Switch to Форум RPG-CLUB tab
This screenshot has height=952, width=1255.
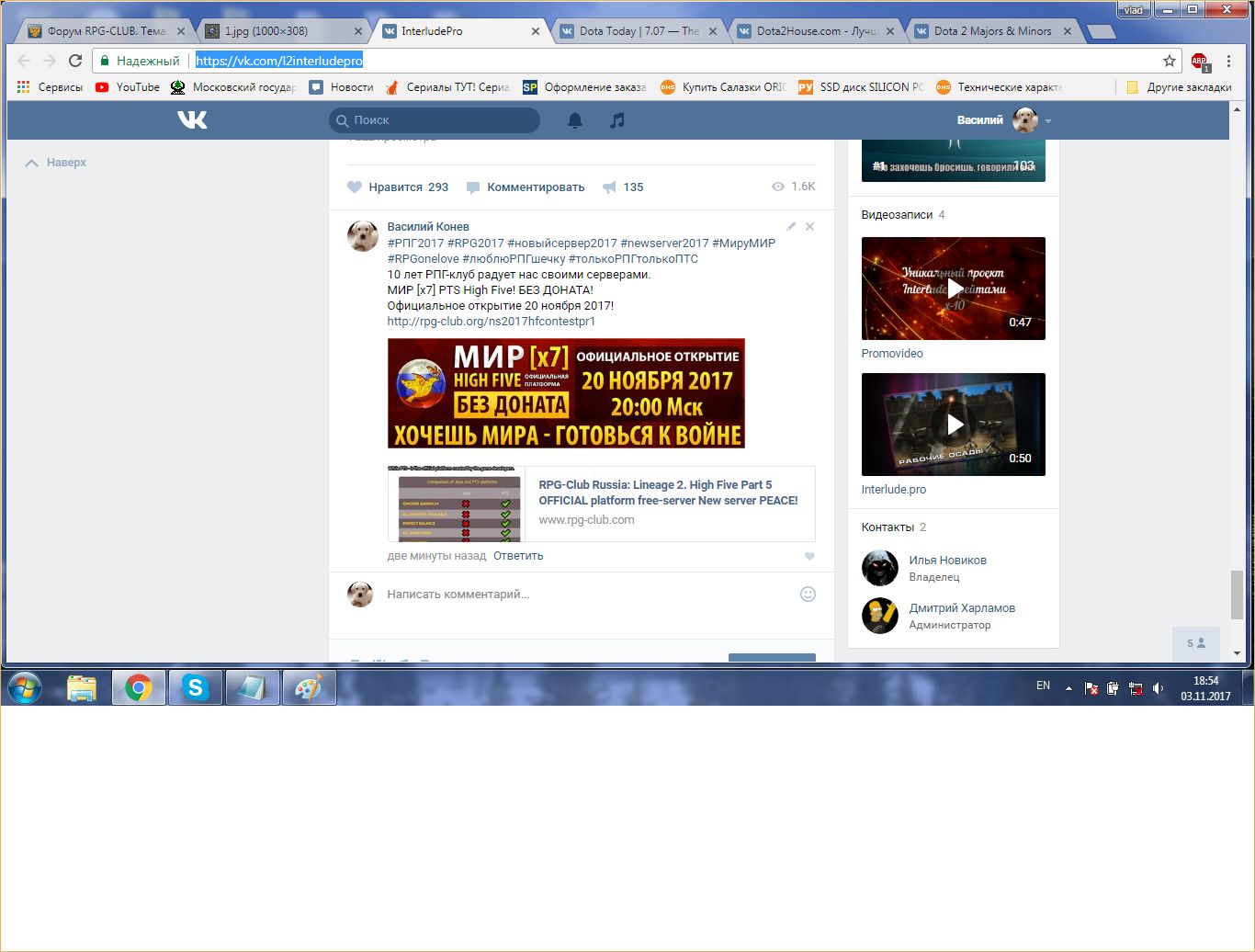tap(104, 31)
